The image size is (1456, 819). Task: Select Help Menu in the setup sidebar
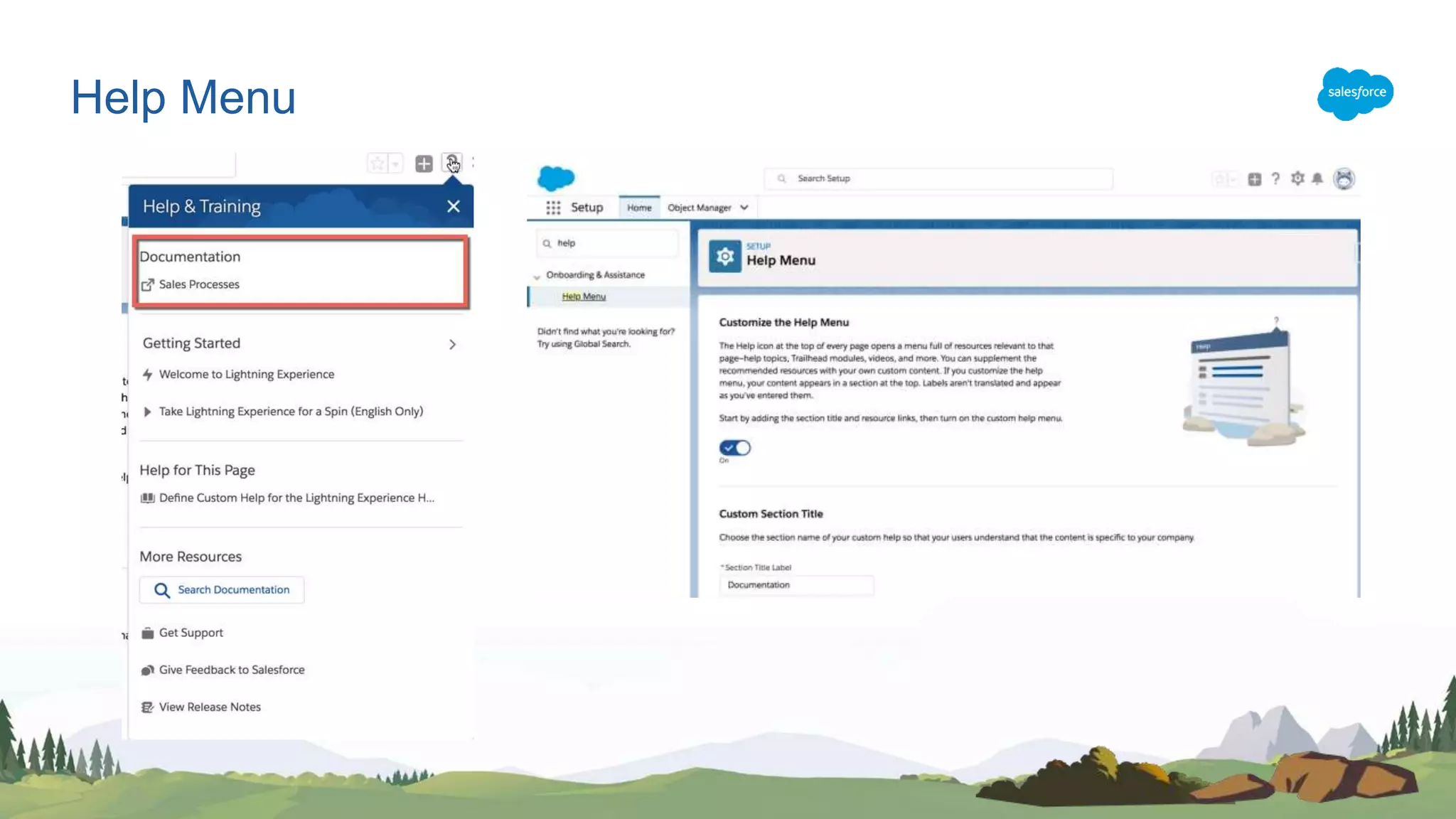click(584, 296)
